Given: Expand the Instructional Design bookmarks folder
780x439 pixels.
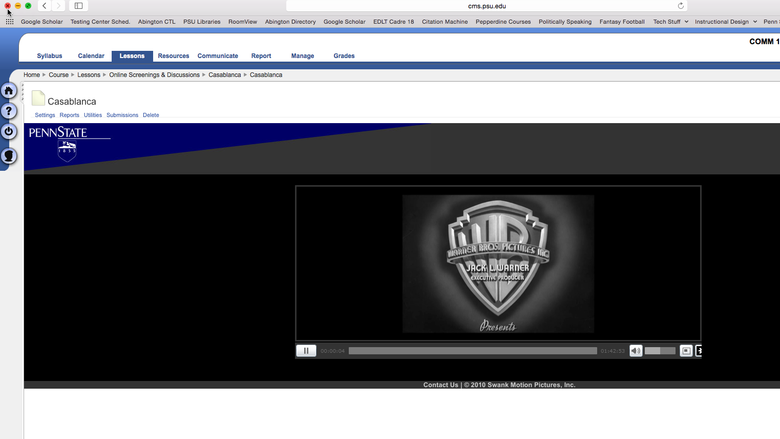Looking at the screenshot, I should (726, 22).
